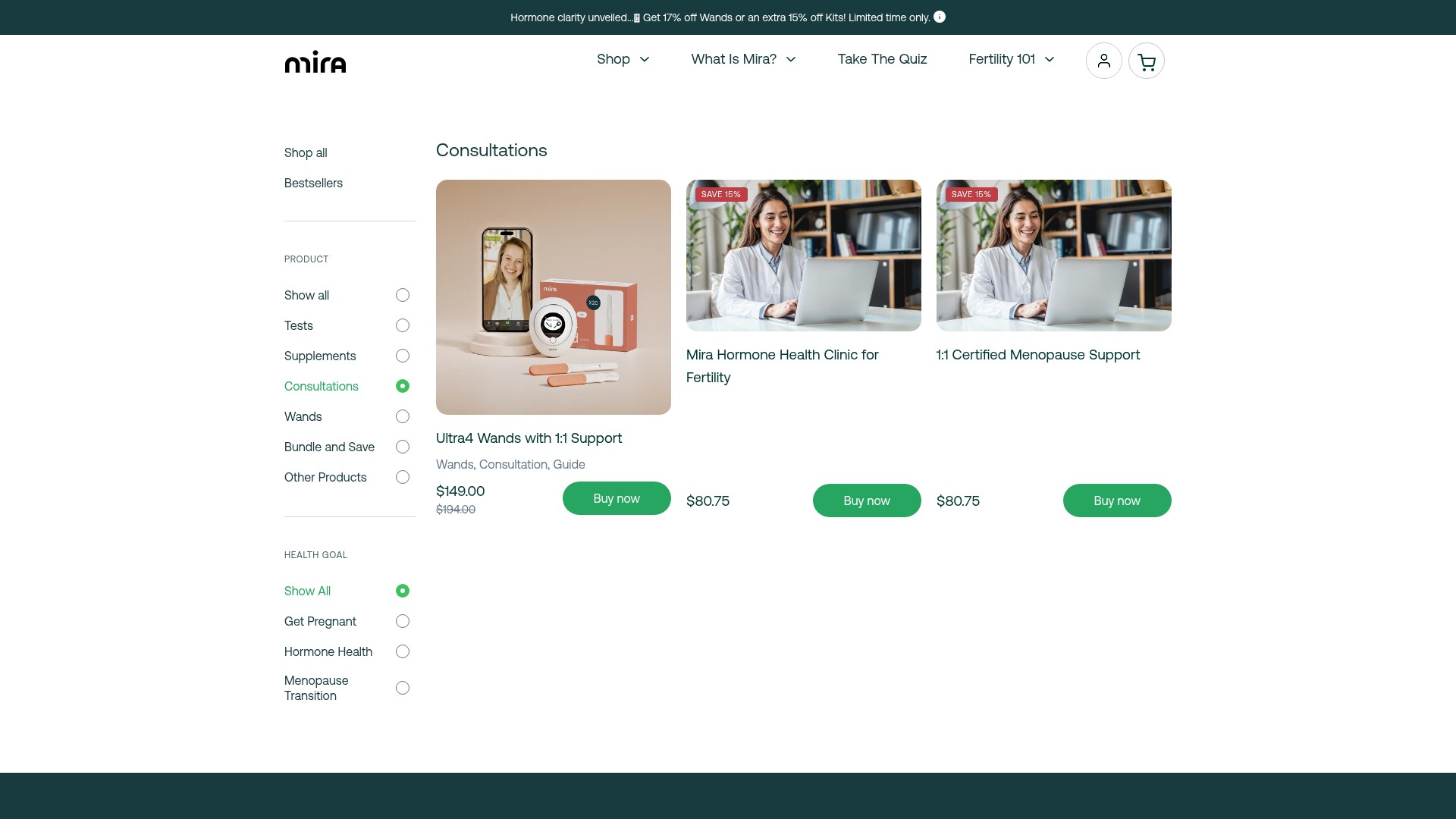Open 1:1 Certified Menopause Support title
This screenshot has height=819, width=1456.
(1038, 355)
